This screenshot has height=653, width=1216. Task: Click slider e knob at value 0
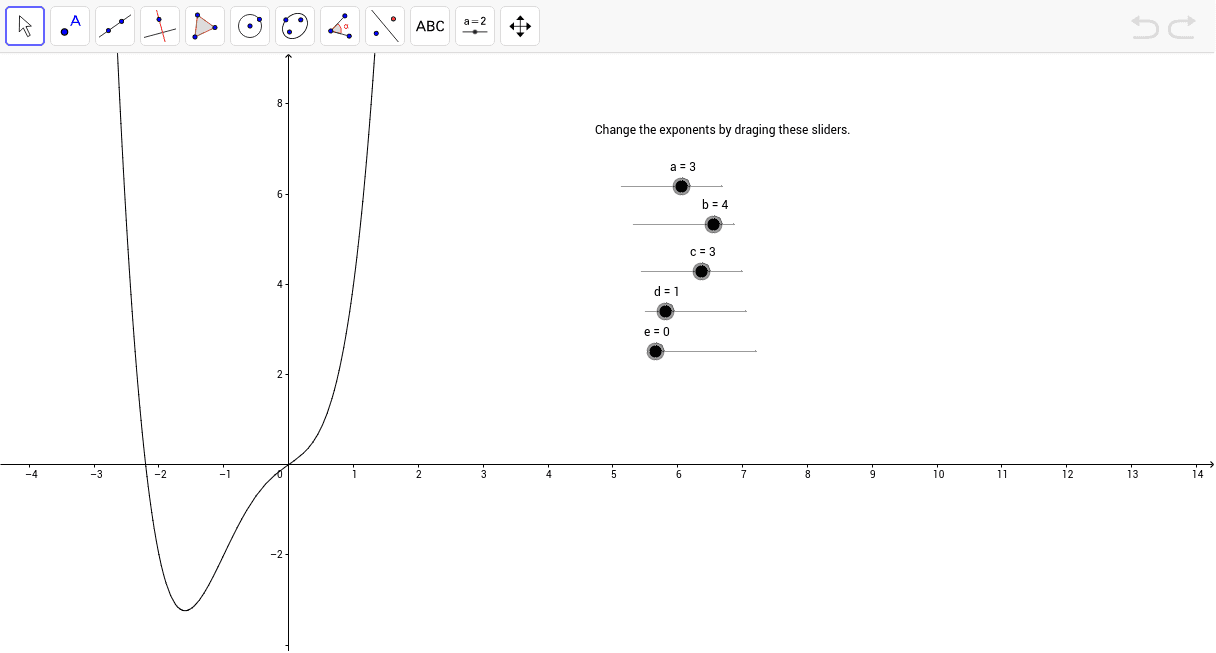[x=655, y=351]
